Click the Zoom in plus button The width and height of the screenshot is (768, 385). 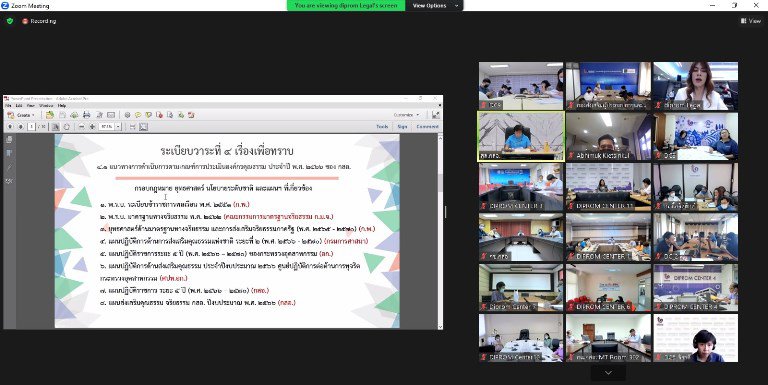pos(92,126)
